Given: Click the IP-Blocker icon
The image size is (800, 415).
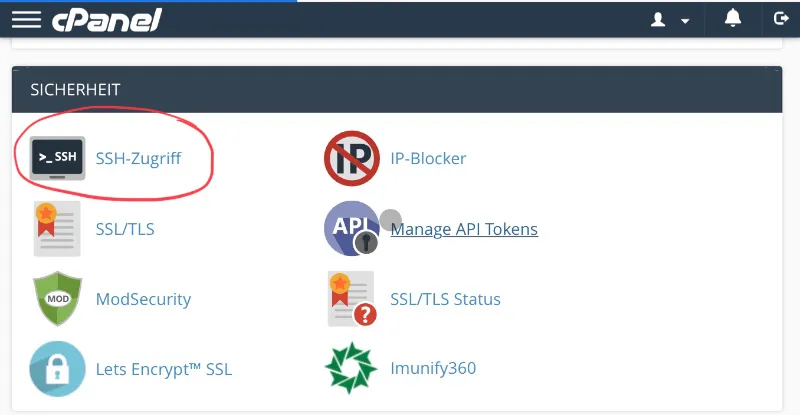Looking at the screenshot, I should [352, 158].
